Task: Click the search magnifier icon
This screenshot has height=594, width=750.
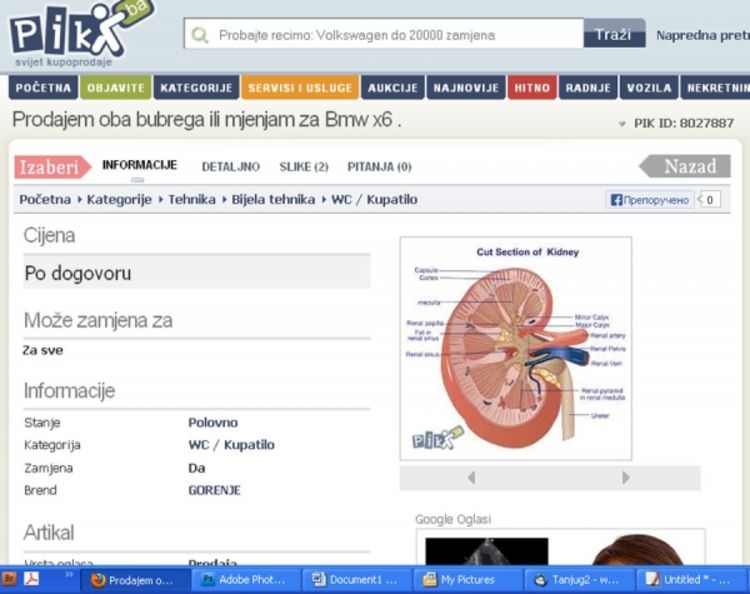Action: tap(200, 35)
